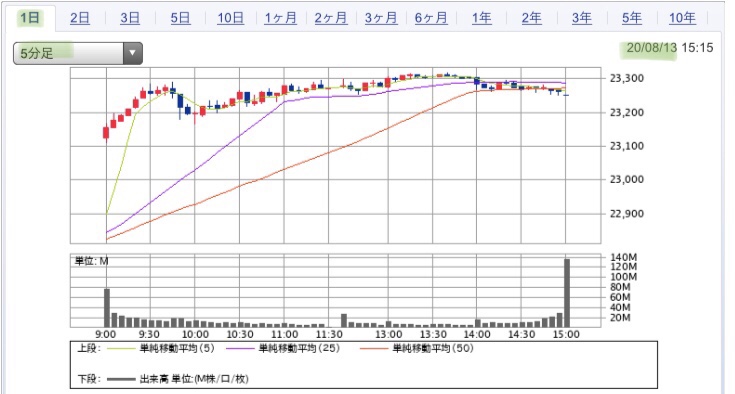
Task: Switch to the 2日 period tab
Action: (x=80, y=18)
